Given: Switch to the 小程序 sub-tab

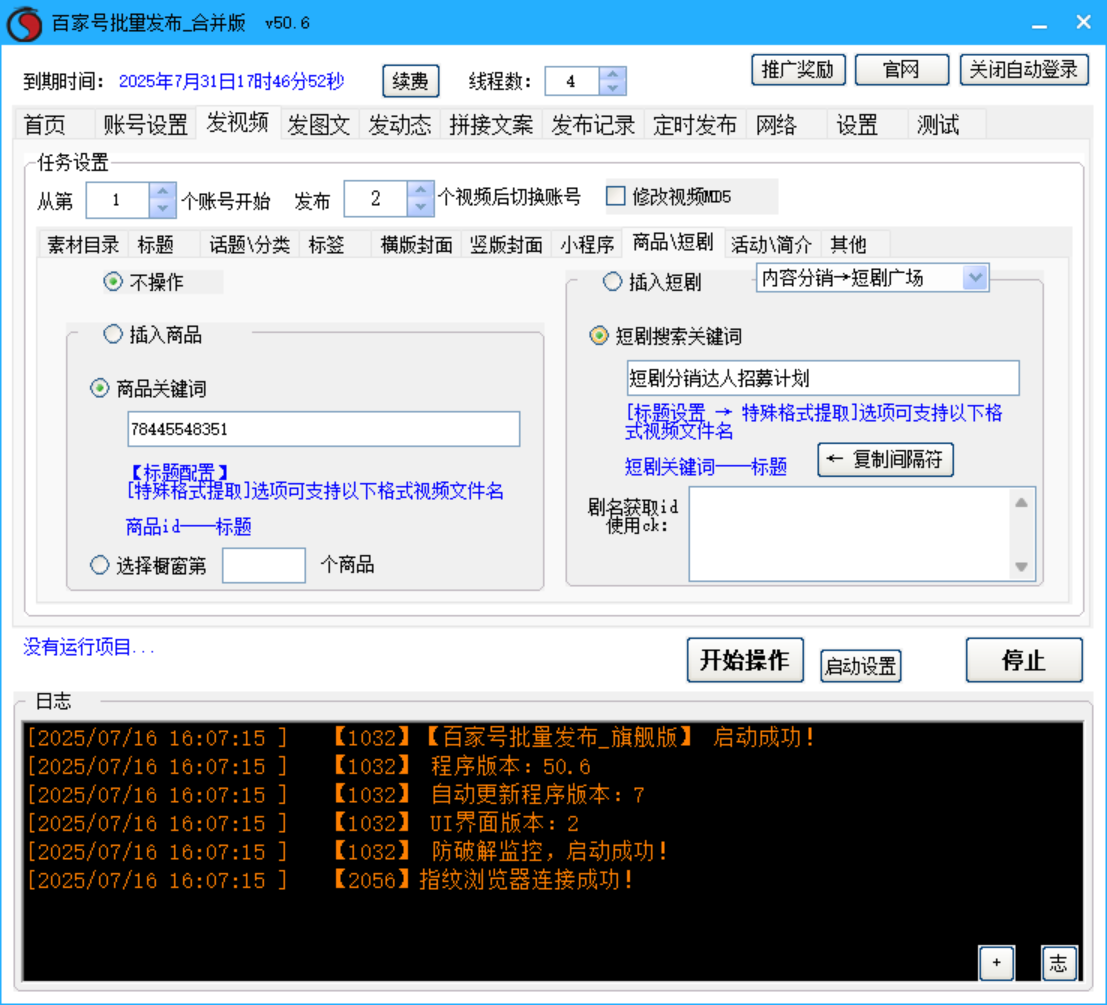Looking at the screenshot, I should (x=587, y=244).
